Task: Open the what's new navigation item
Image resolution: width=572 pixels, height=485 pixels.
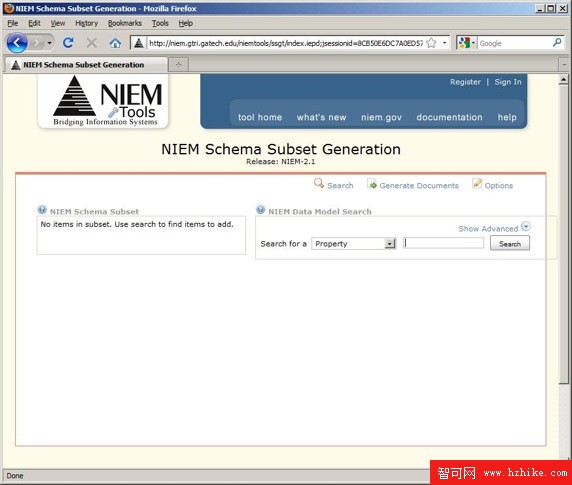Action: (x=321, y=117)
